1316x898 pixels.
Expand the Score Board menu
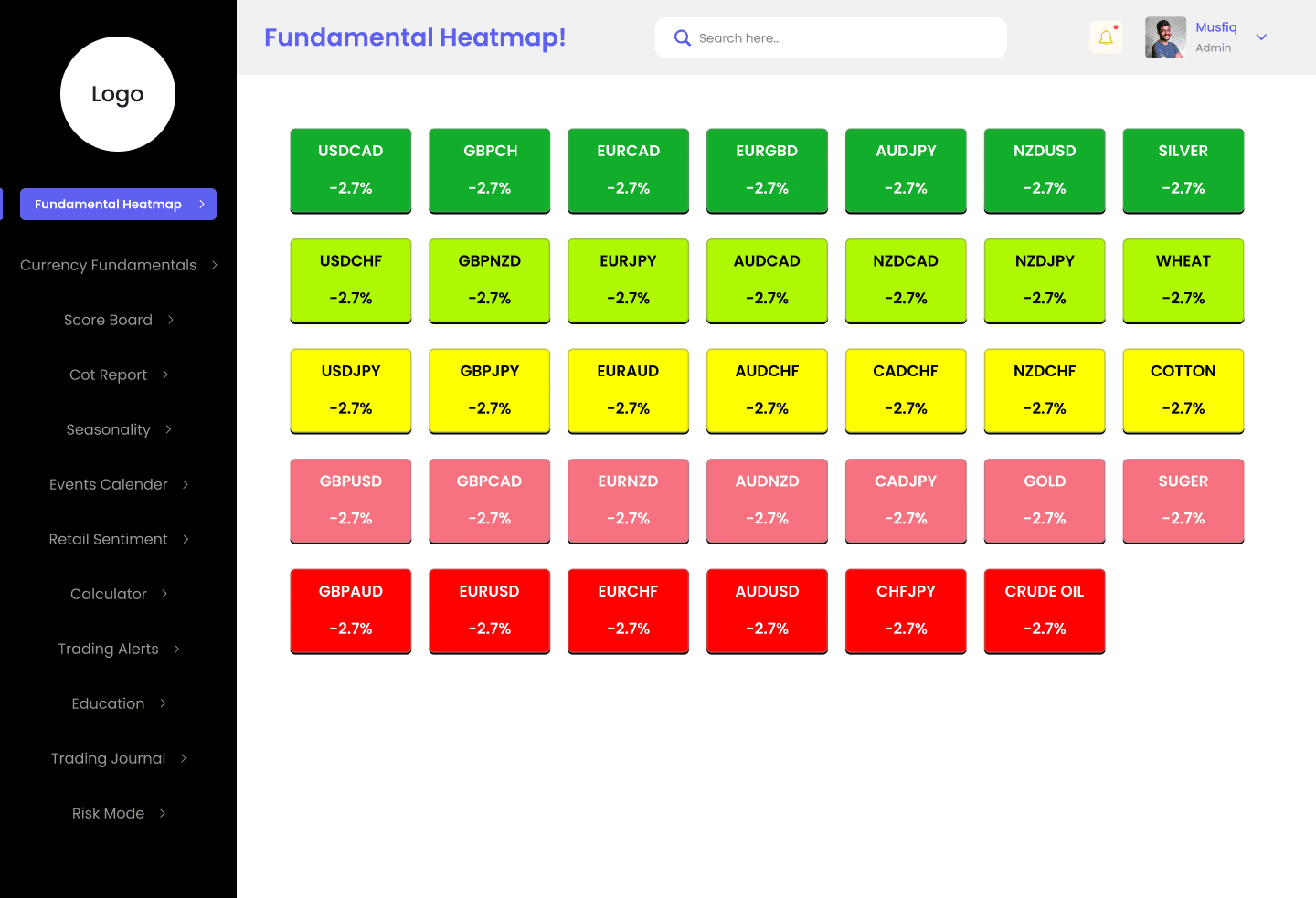click(x=108, y=320)
